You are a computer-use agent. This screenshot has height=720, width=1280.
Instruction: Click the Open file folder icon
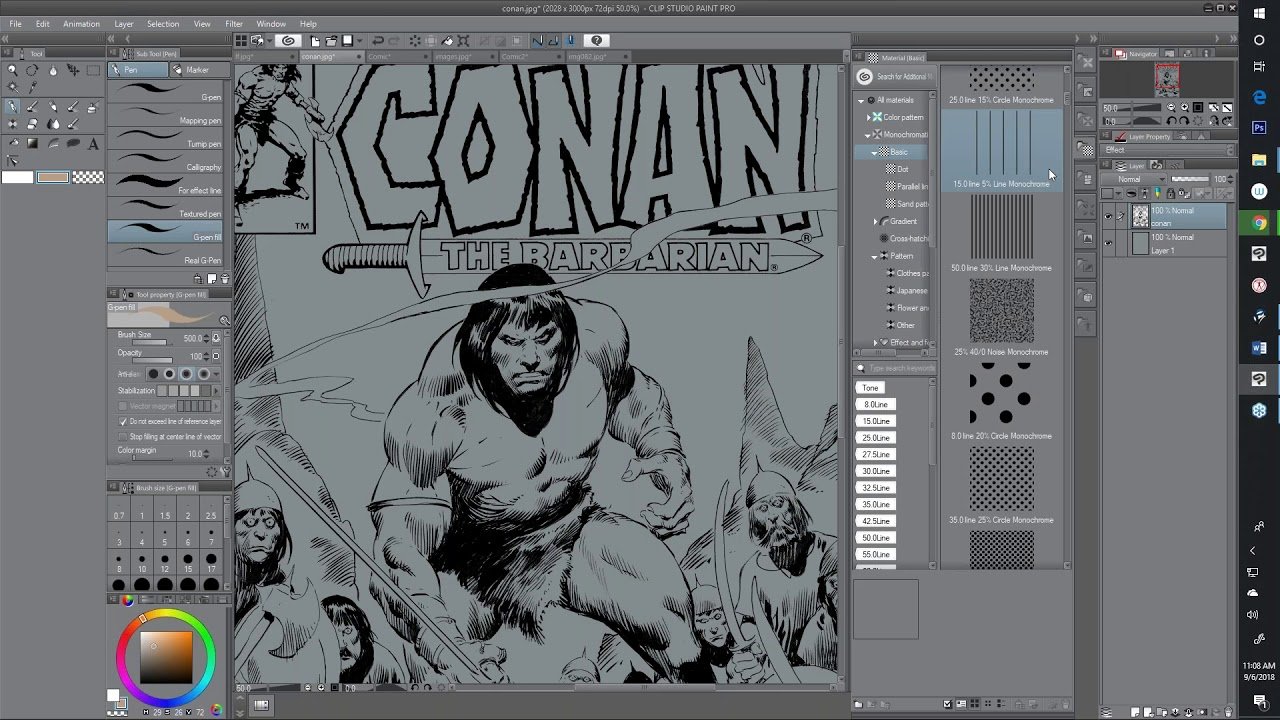(x=331, y=41)
